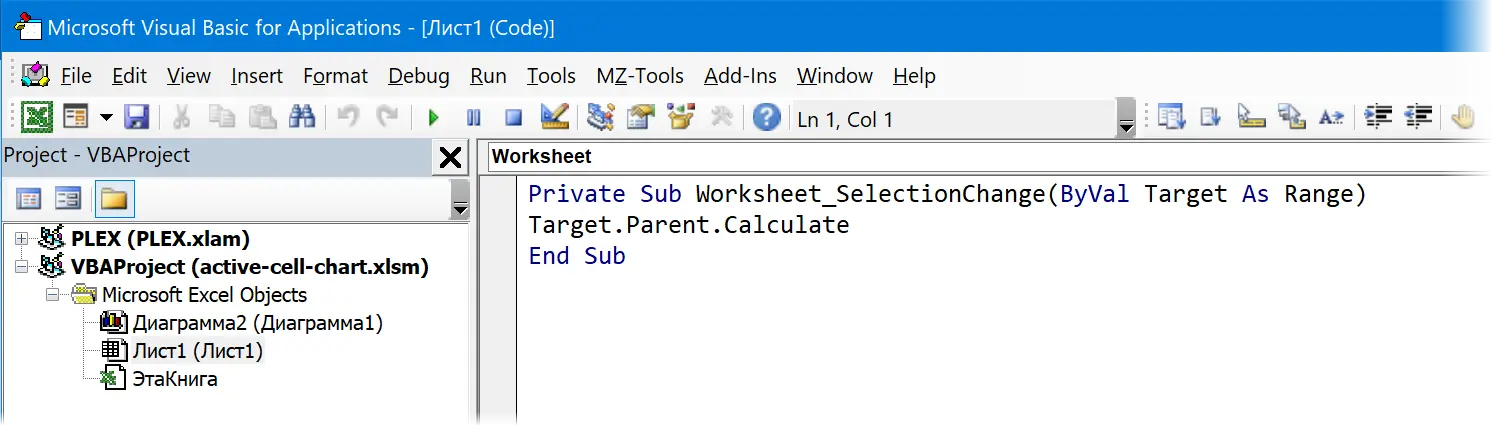Viewport: 1493px width, 426px height.
Task: Click the Cut scissors icon
Action: tap(181, 118)
